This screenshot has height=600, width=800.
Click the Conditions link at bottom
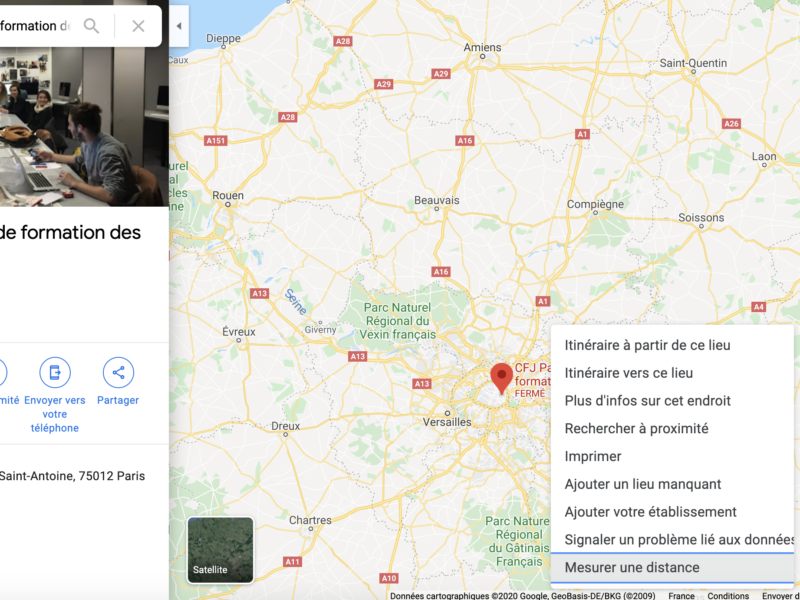[728, 595]
